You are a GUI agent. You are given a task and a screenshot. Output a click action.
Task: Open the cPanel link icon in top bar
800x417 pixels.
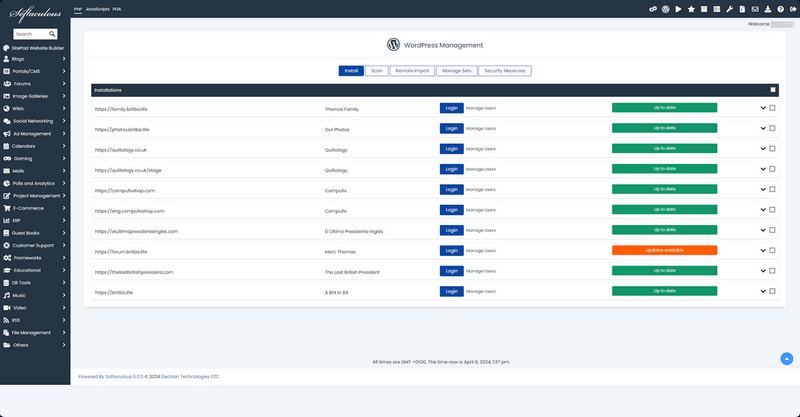tap(653, 9)
